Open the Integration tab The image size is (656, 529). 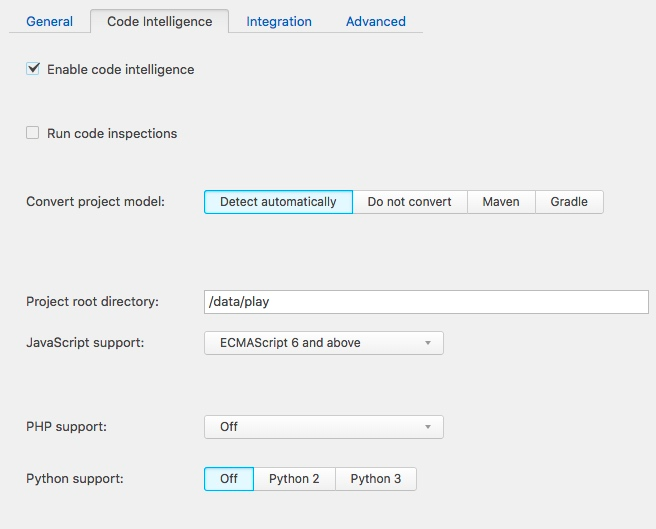pyautogui.click(x=279, y=21)
